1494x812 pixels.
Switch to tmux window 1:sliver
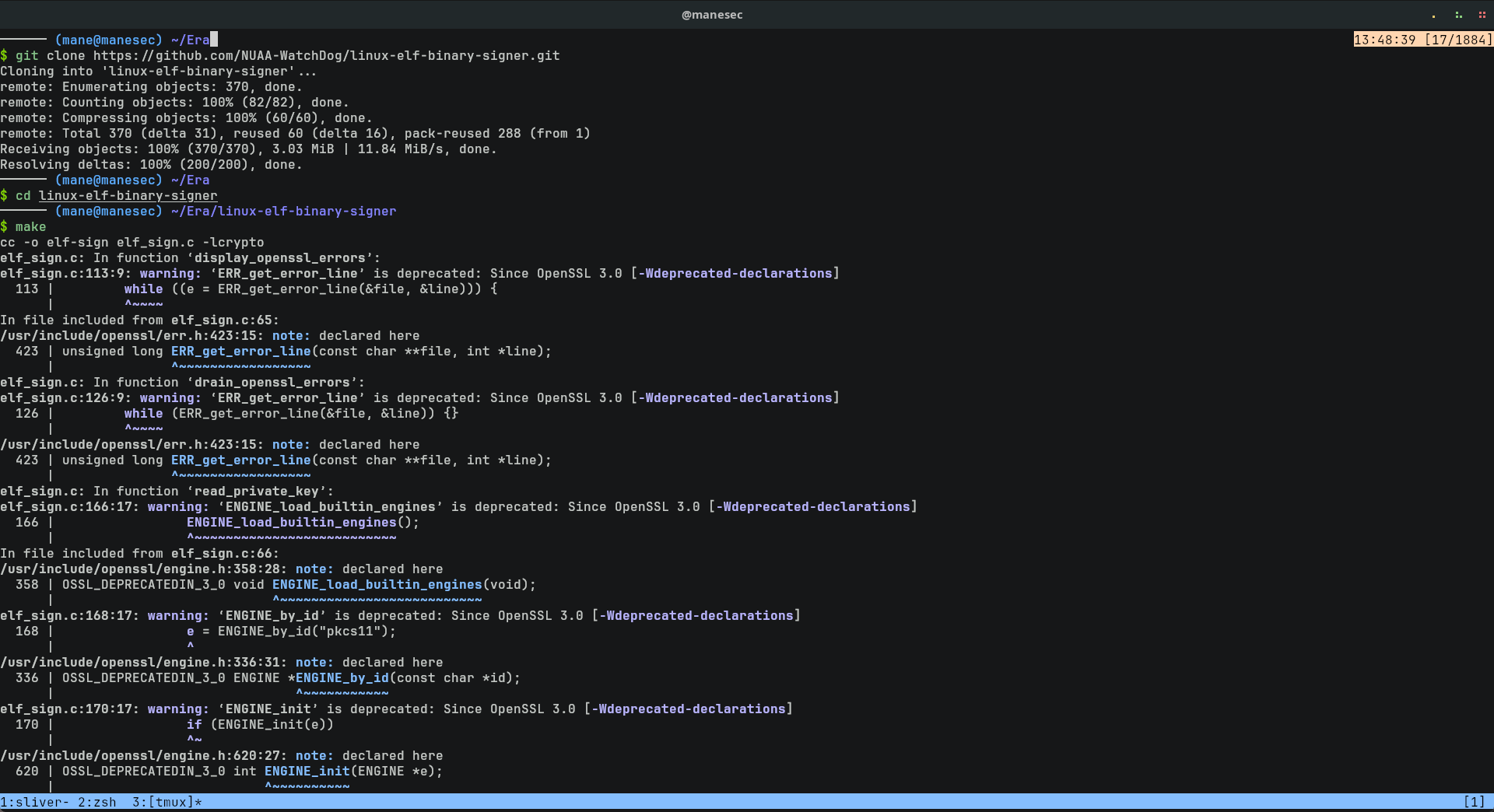point(34,802)
